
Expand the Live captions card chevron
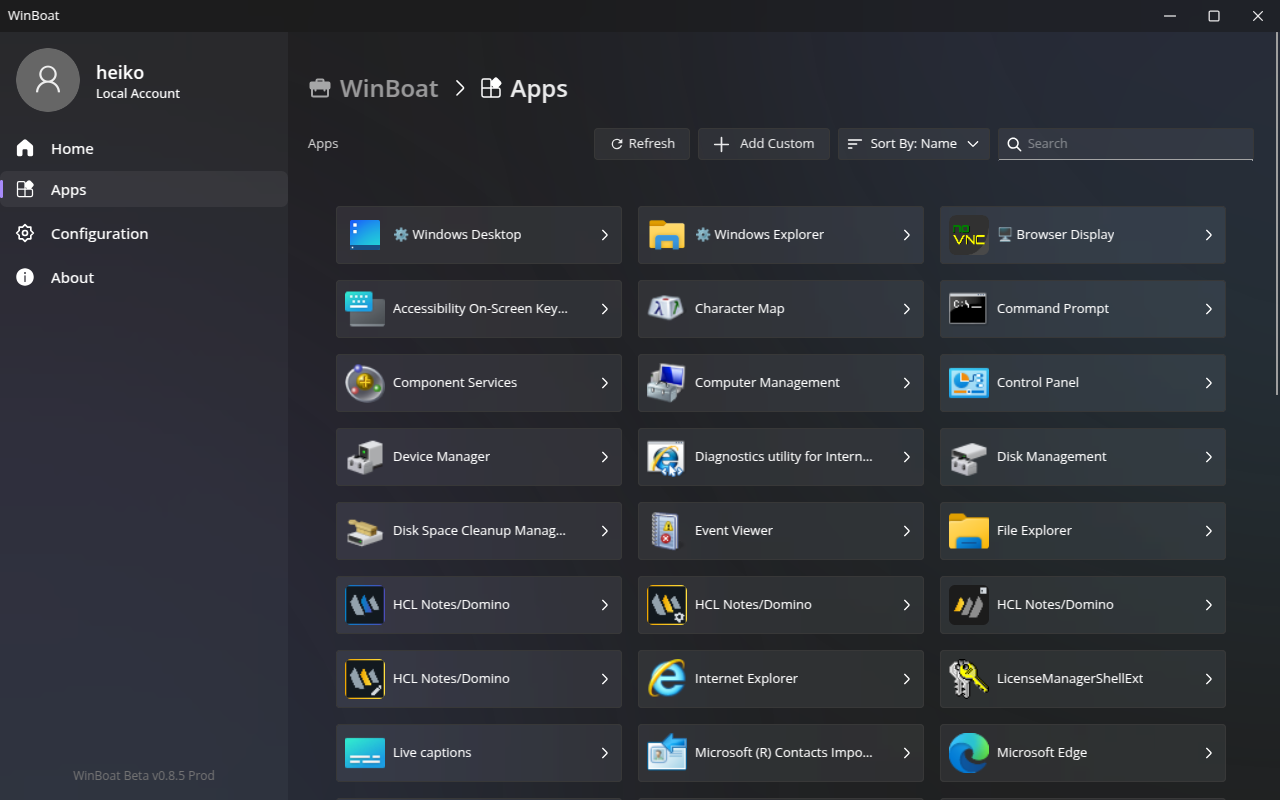tap(605, 753)
